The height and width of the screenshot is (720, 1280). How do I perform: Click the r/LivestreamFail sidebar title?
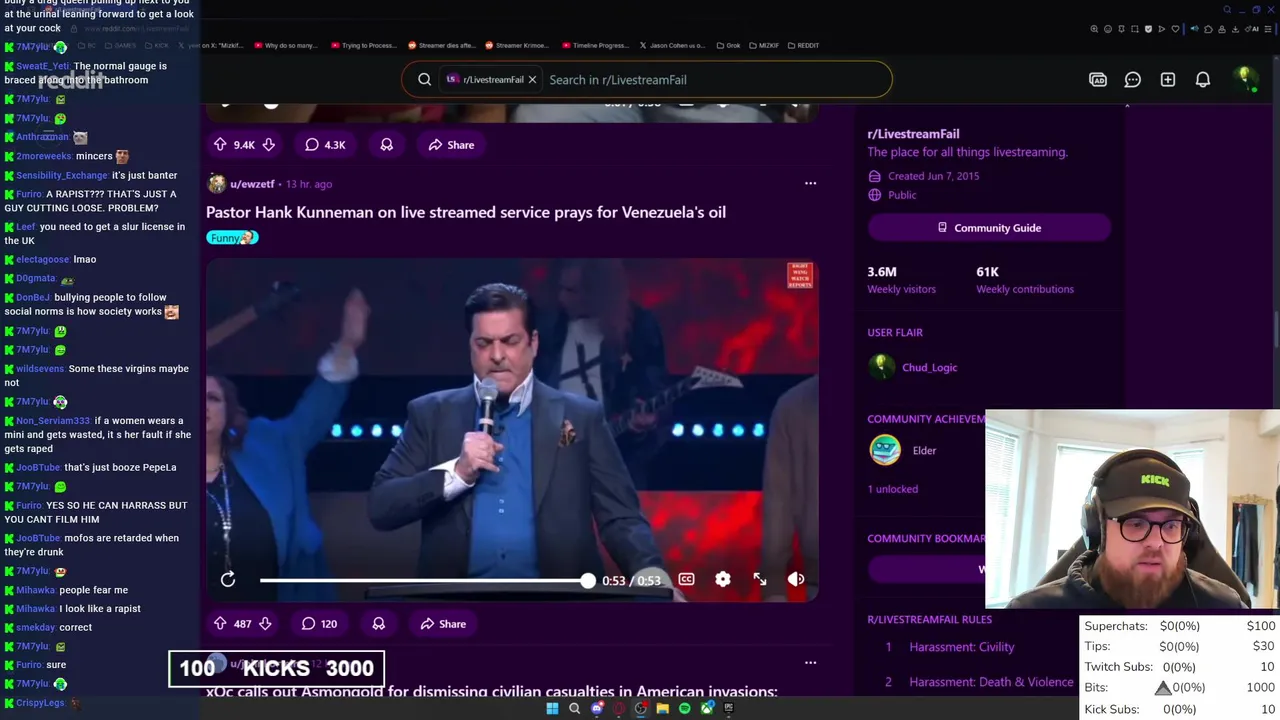point(913,134)
